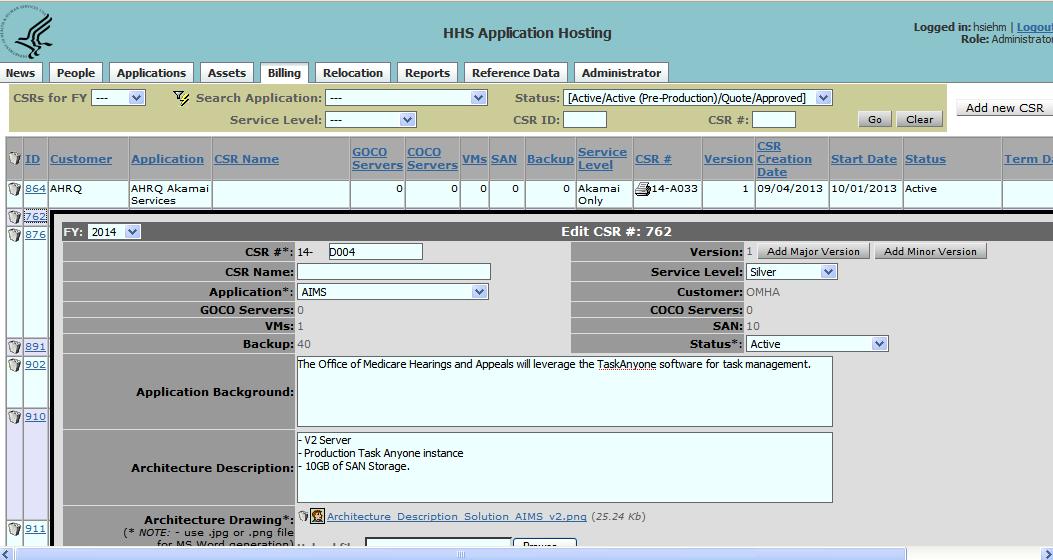1053x560 pixels.
Task: Click the Application Background text area
Action: (x=565, y=391)
